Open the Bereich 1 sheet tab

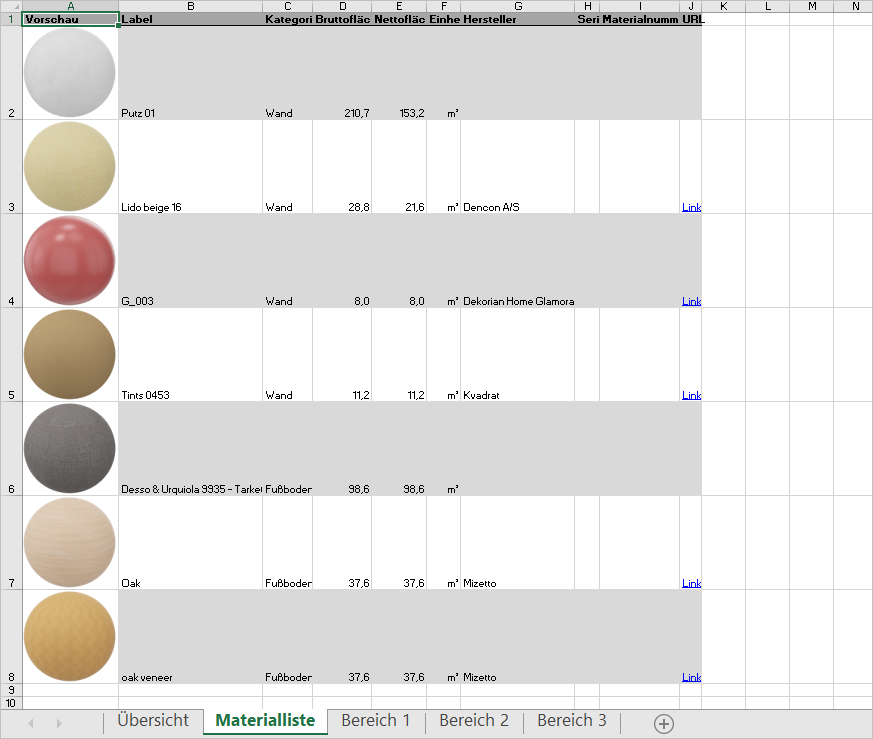[375, 721]
